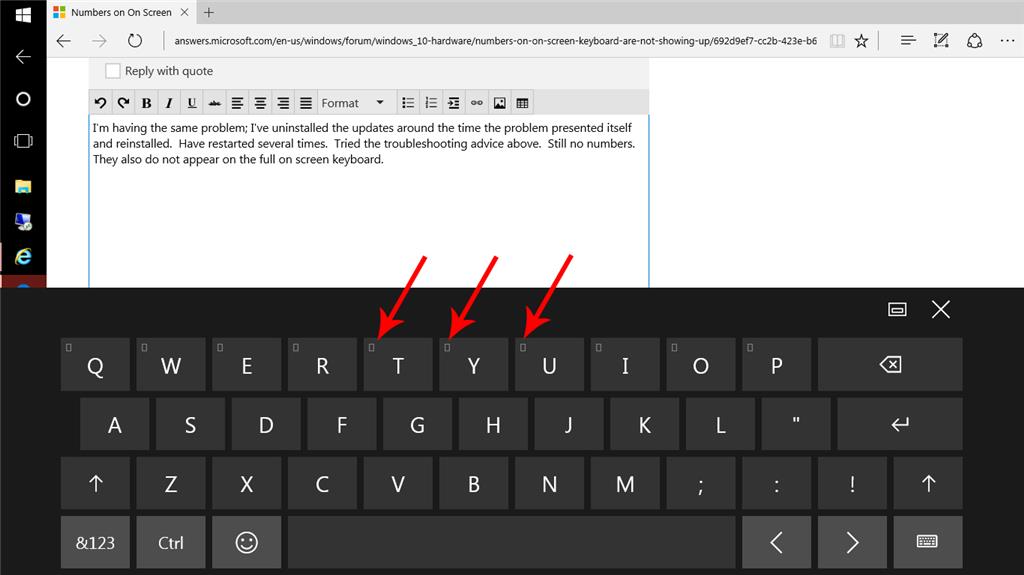
Task: Tap the M key
Action: coord(625,483)
